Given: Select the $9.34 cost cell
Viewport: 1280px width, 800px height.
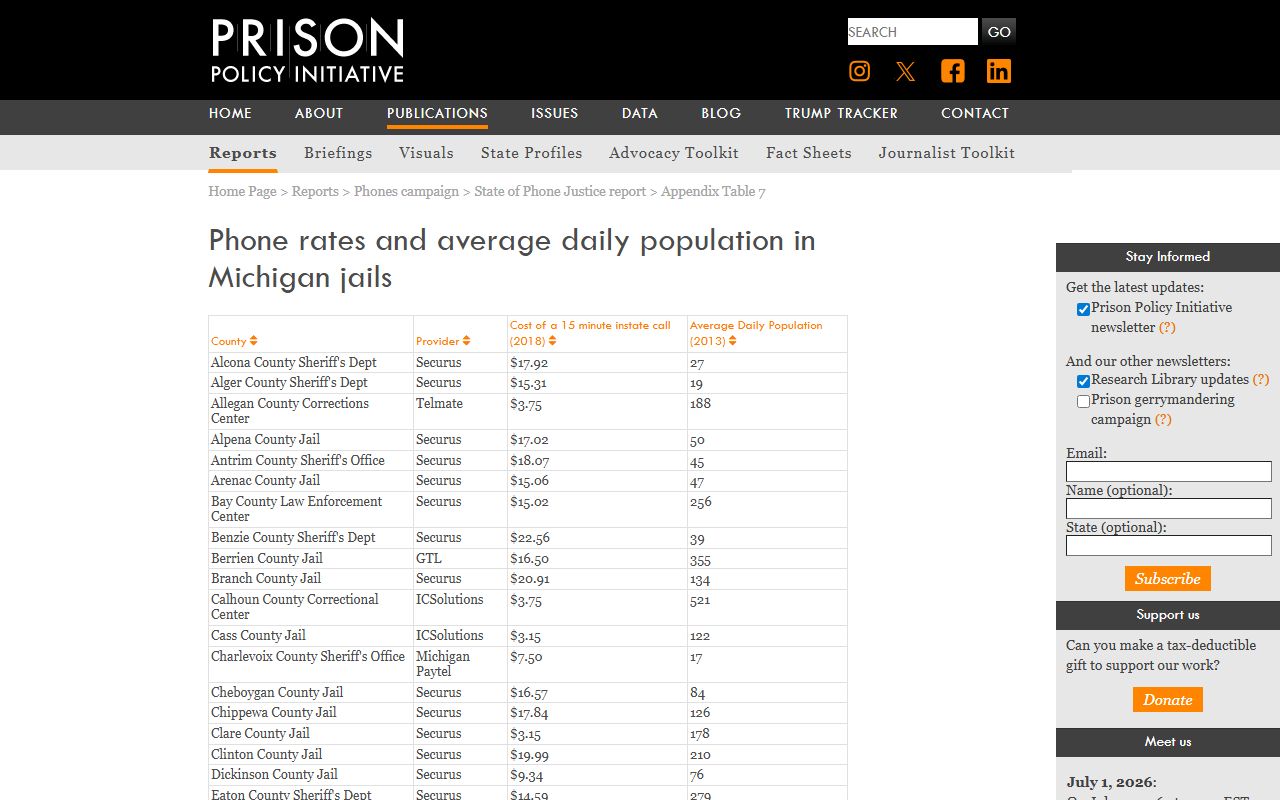Looking at the screenshot, I should (597, 774).
